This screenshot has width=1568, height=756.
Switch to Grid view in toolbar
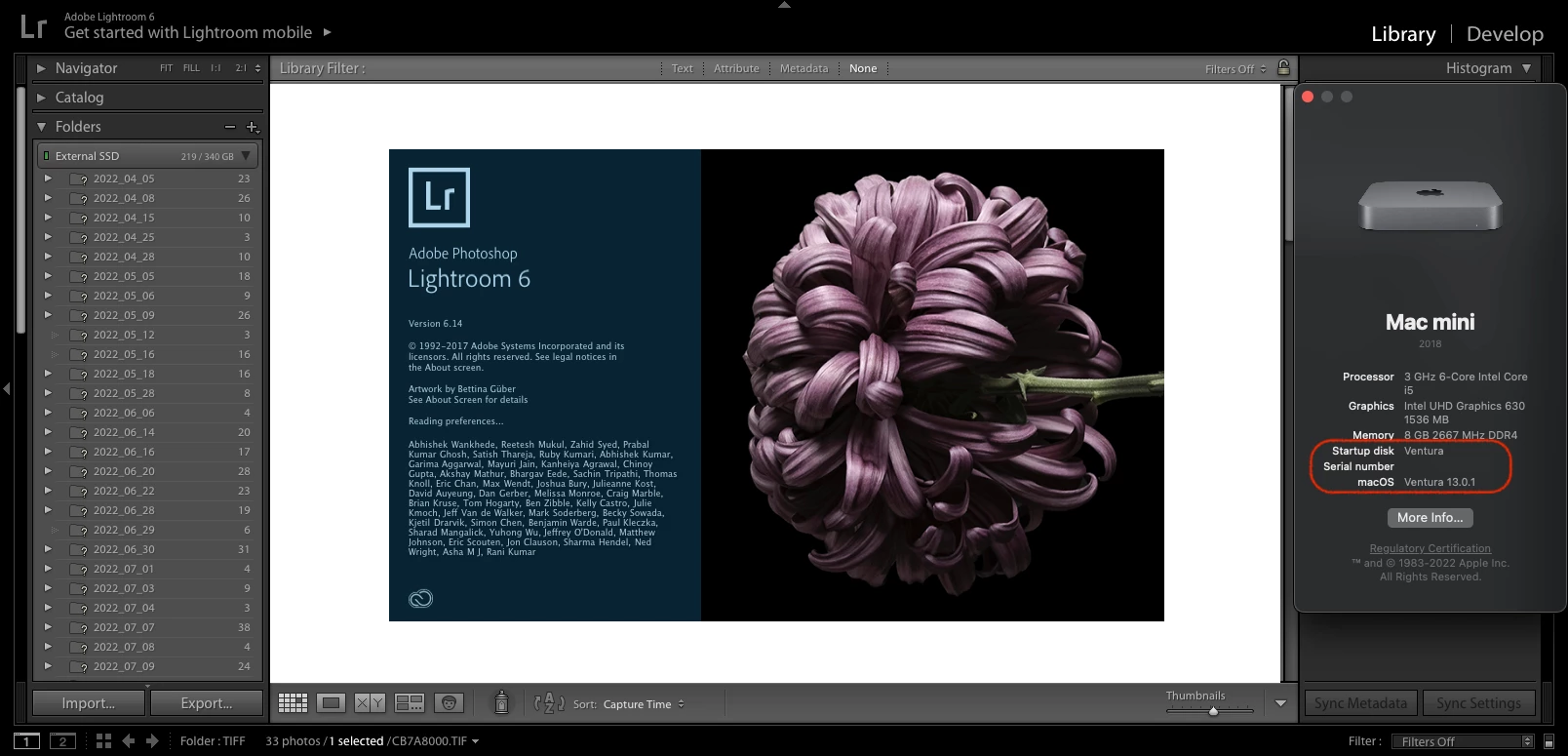tap(293, 702)
